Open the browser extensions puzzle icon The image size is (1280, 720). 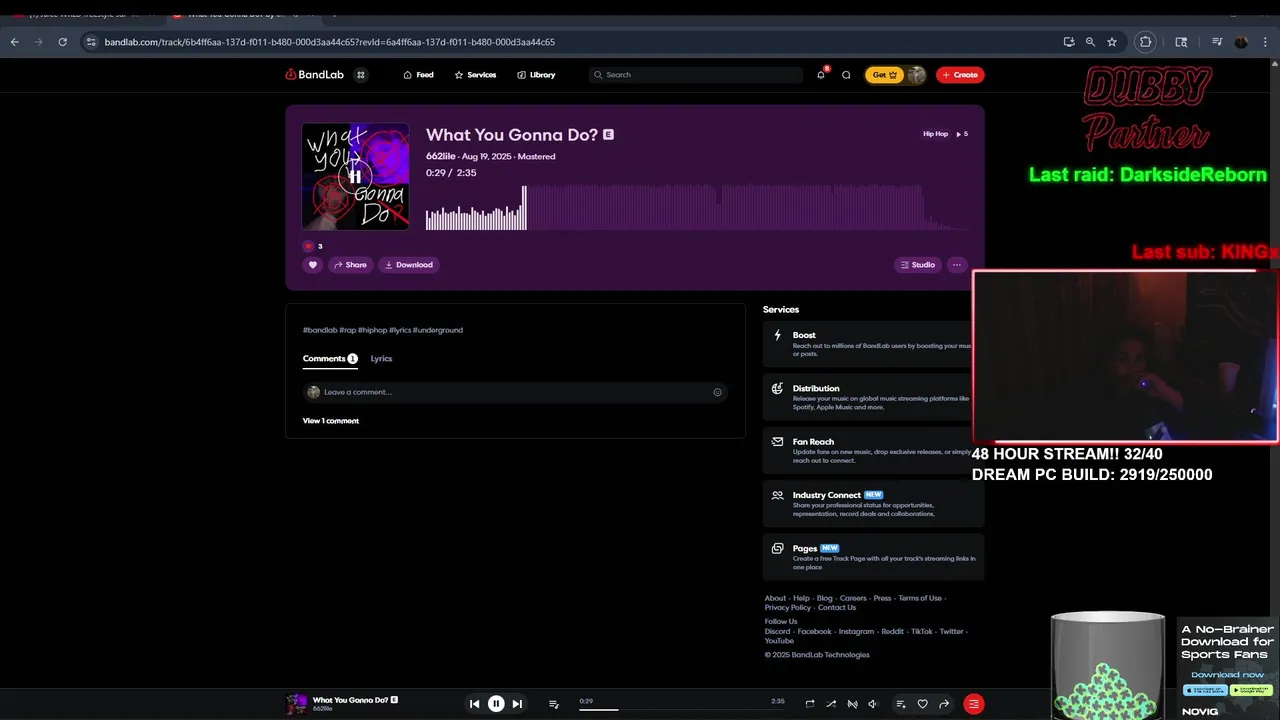(x=1146, y=42)
